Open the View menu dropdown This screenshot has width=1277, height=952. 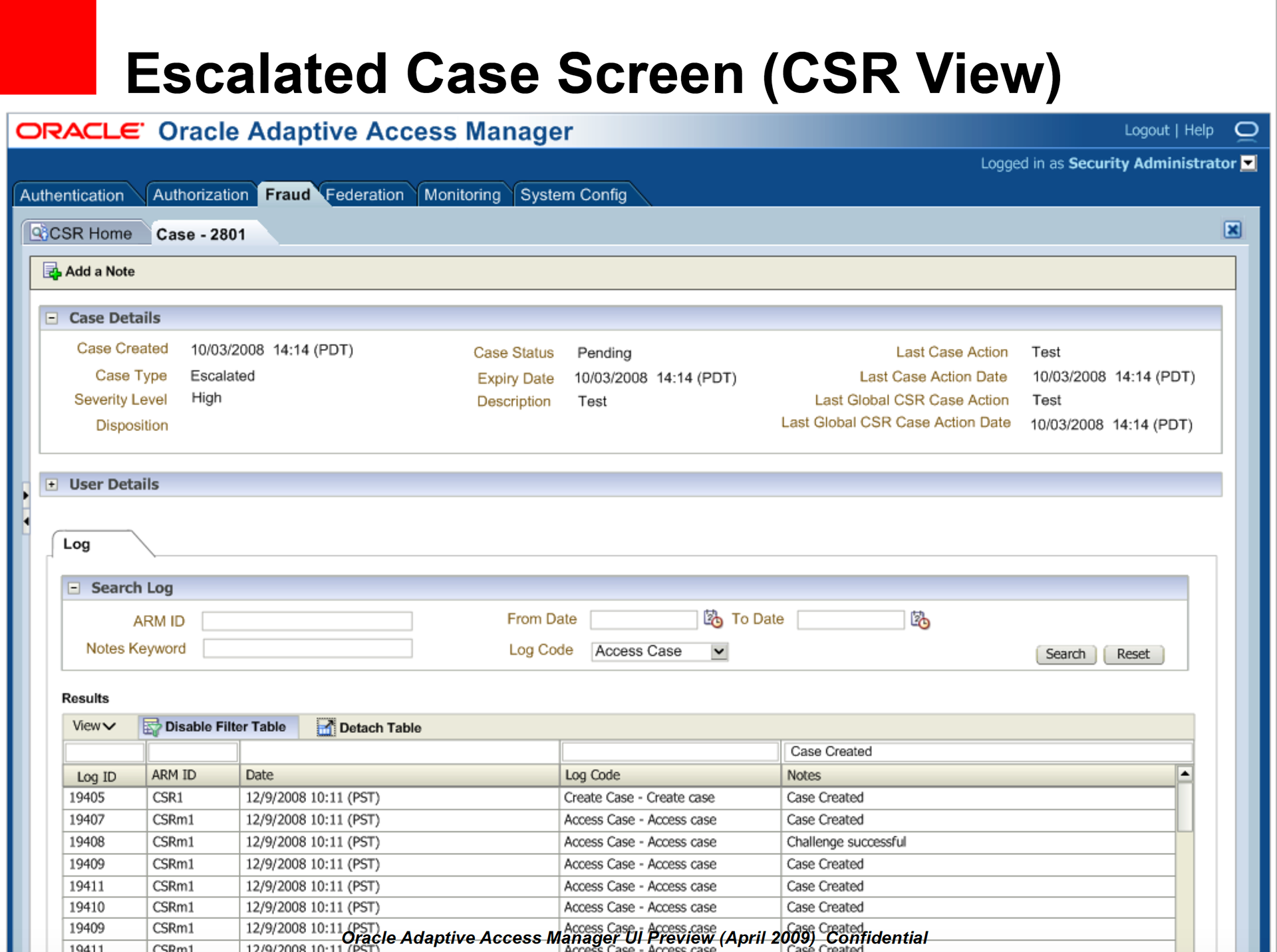click(94, 726)
